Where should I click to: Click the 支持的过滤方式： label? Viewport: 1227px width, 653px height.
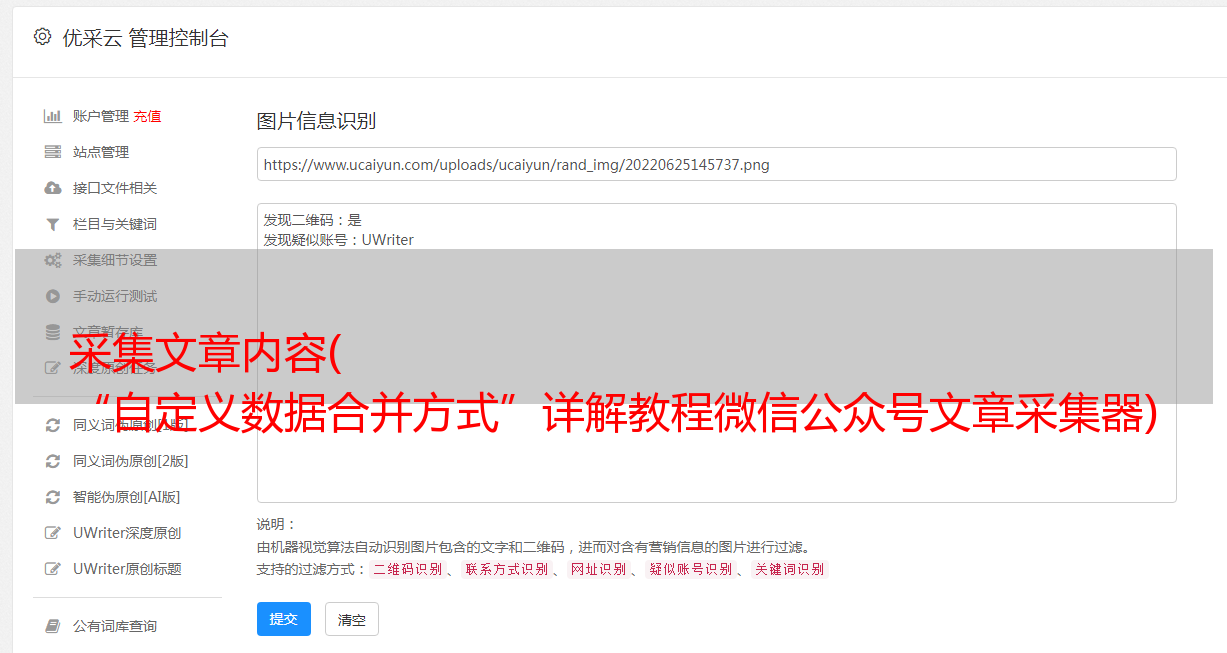tap(312, 569)
